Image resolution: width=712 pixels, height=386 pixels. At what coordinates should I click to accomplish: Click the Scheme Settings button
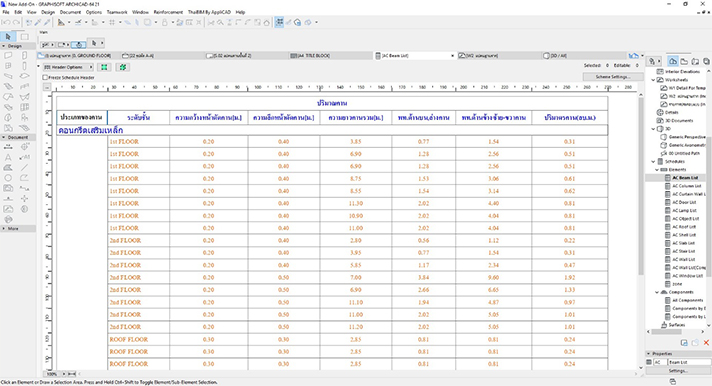coord(613,77)
